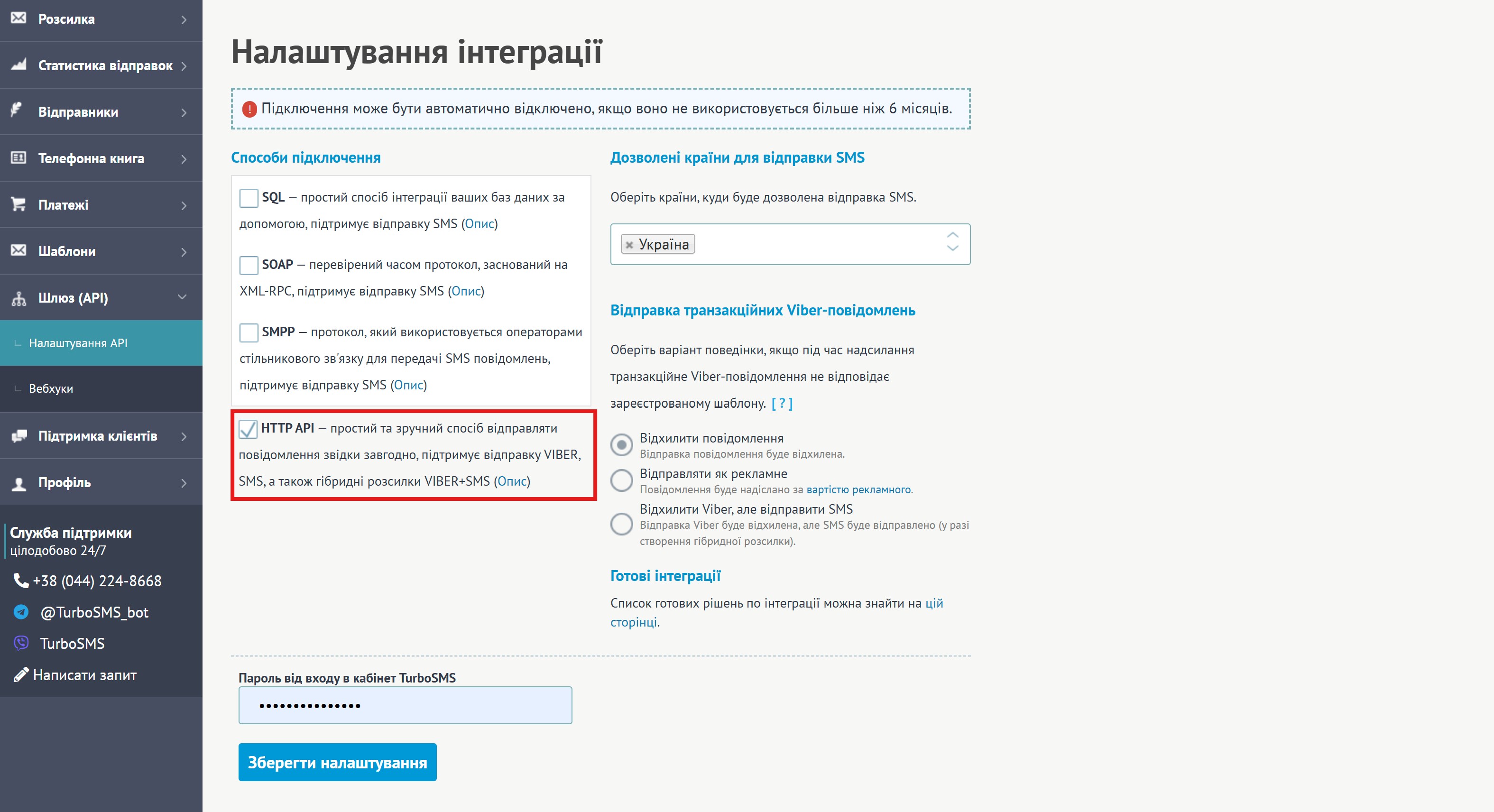
Task: Open the Профіль user icon
Action: [x=18, y=482]
